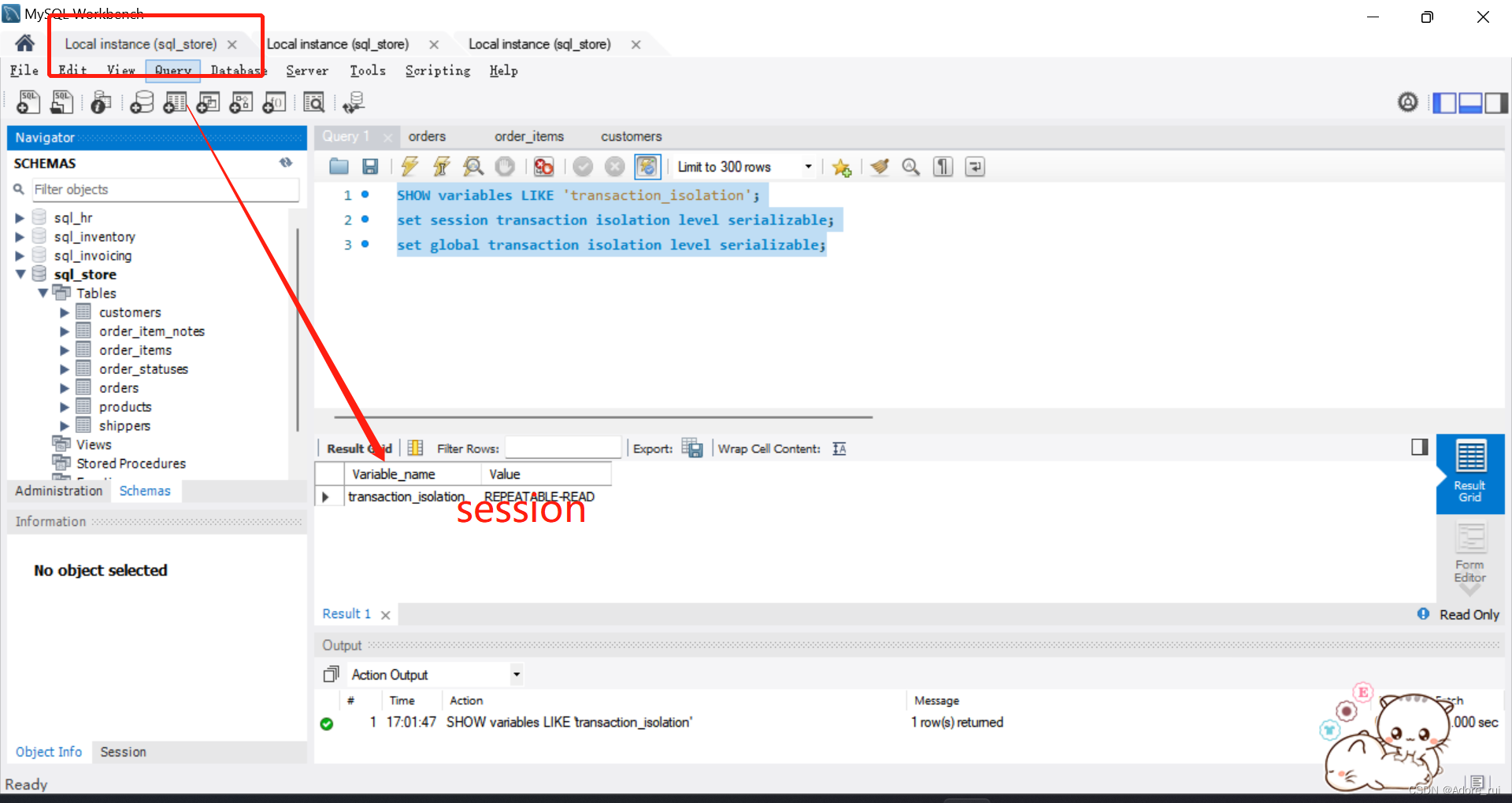The image size is (1512, 803).
Task: Open the Query menu
Action: pyautogui.click(x=172, y=71)
